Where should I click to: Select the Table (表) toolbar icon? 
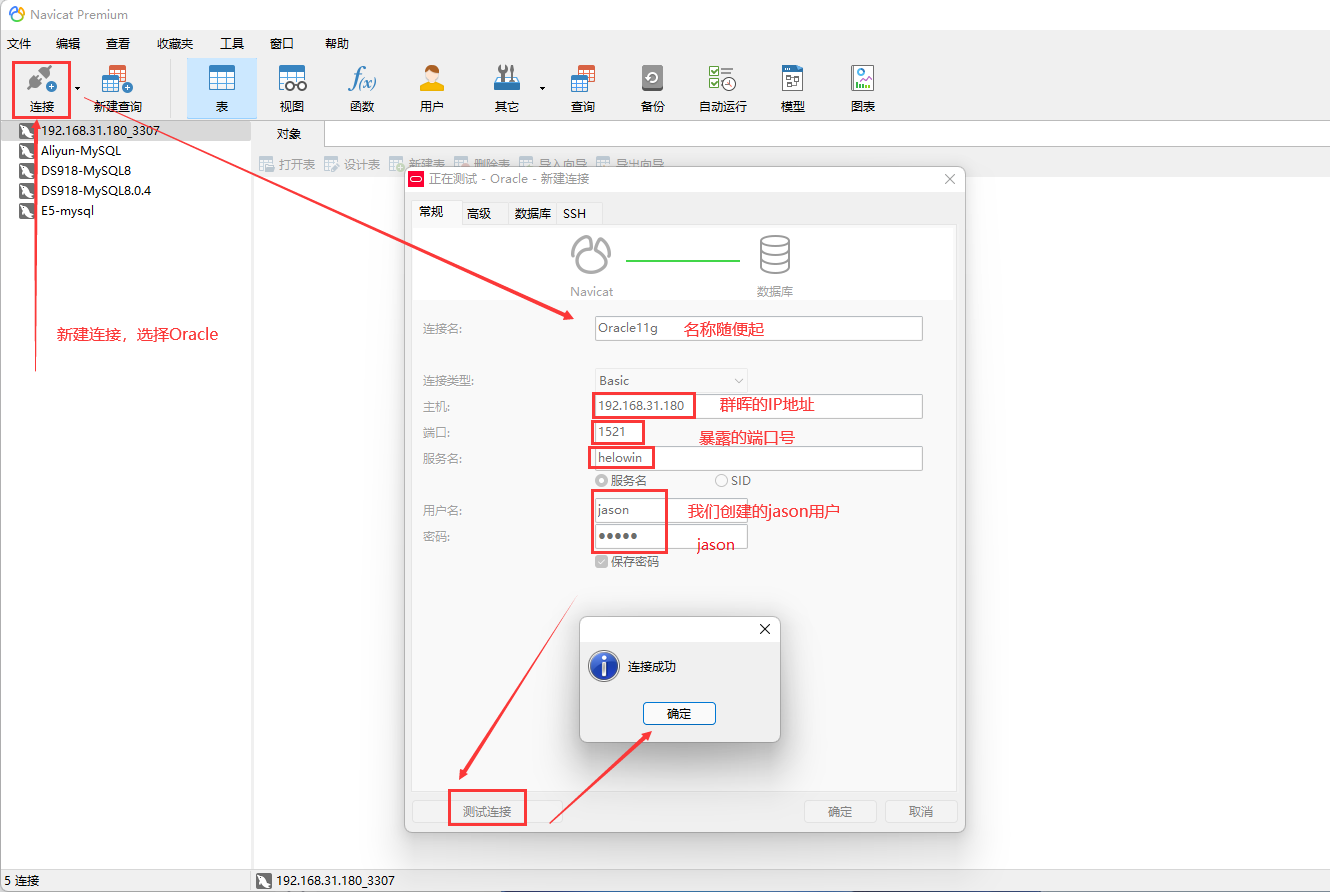221,80
